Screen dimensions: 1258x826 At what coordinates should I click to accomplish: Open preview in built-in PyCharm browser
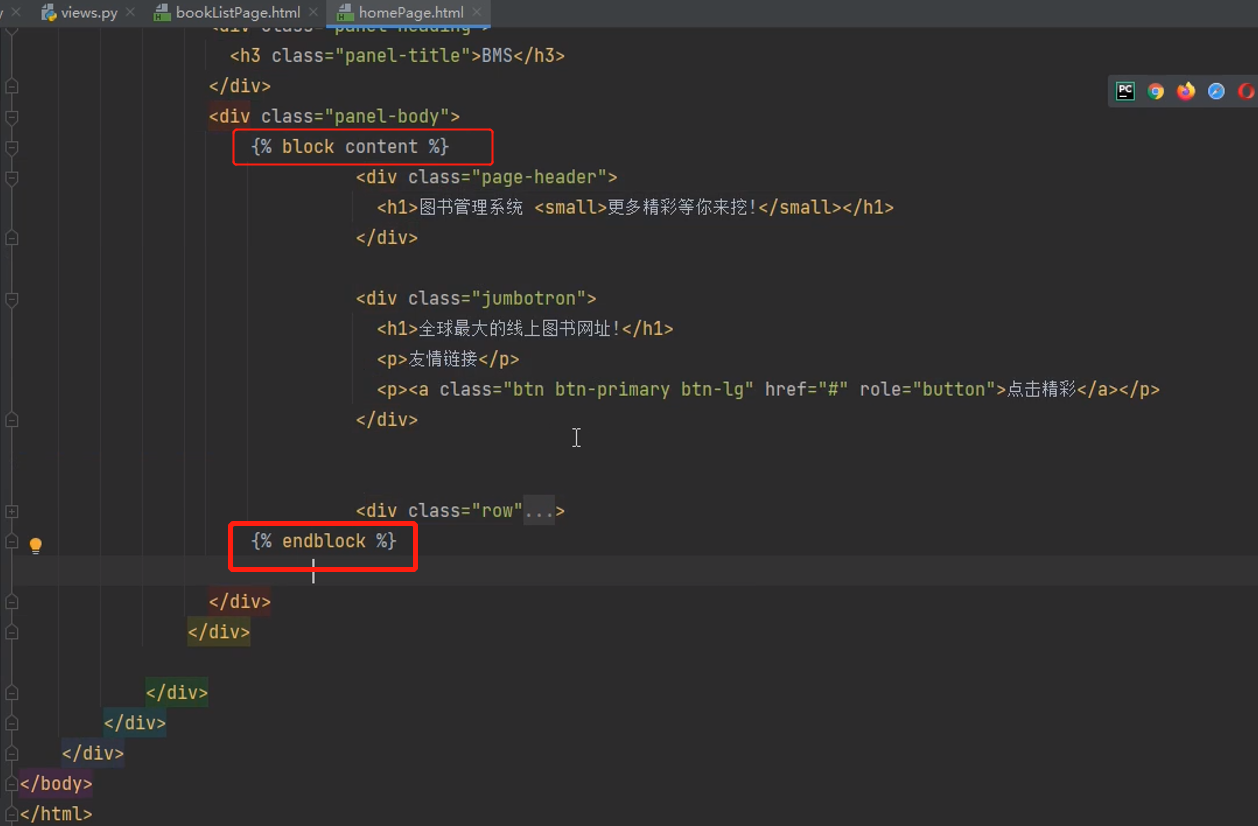1125,91
